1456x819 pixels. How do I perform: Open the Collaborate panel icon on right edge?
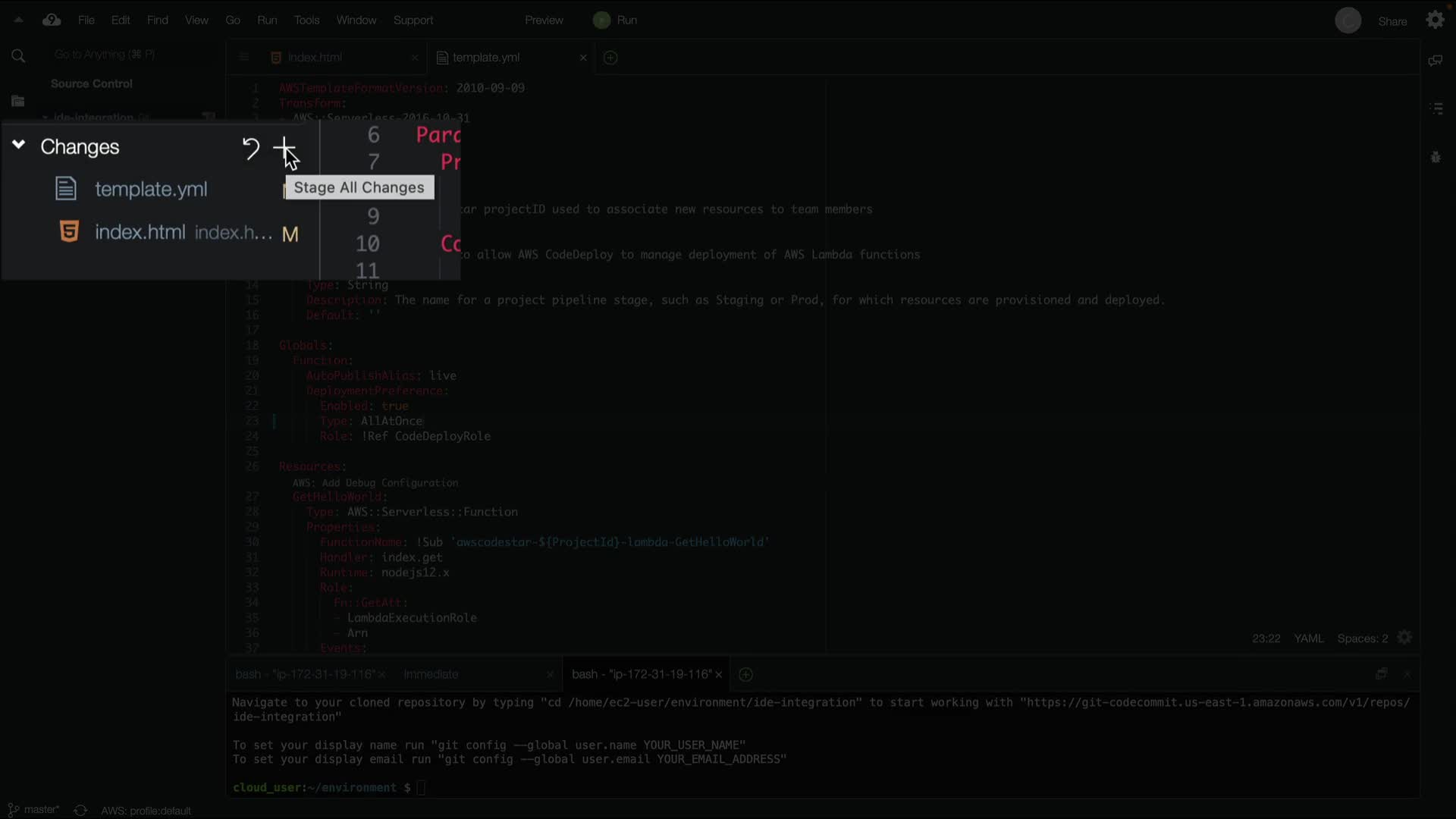point(1435,61)
